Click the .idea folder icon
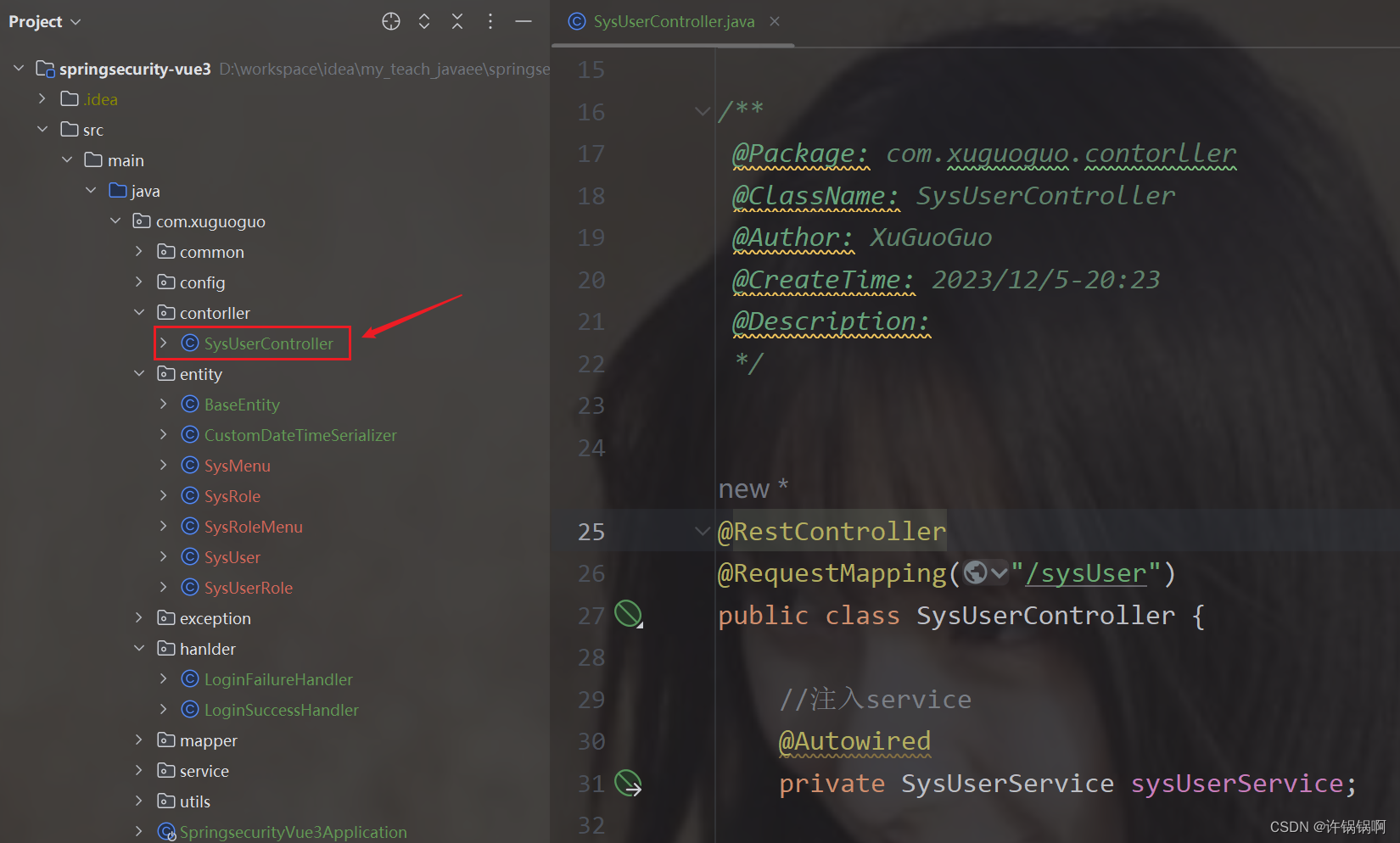1400x843 pixels. (x=70, y=98)
